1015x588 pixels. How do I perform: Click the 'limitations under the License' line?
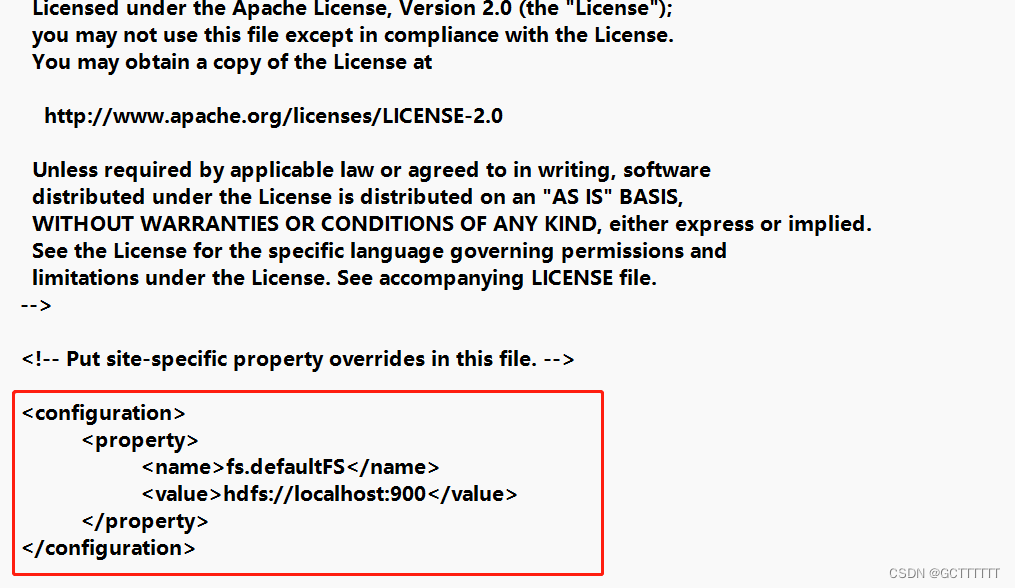tap(344, 278)
